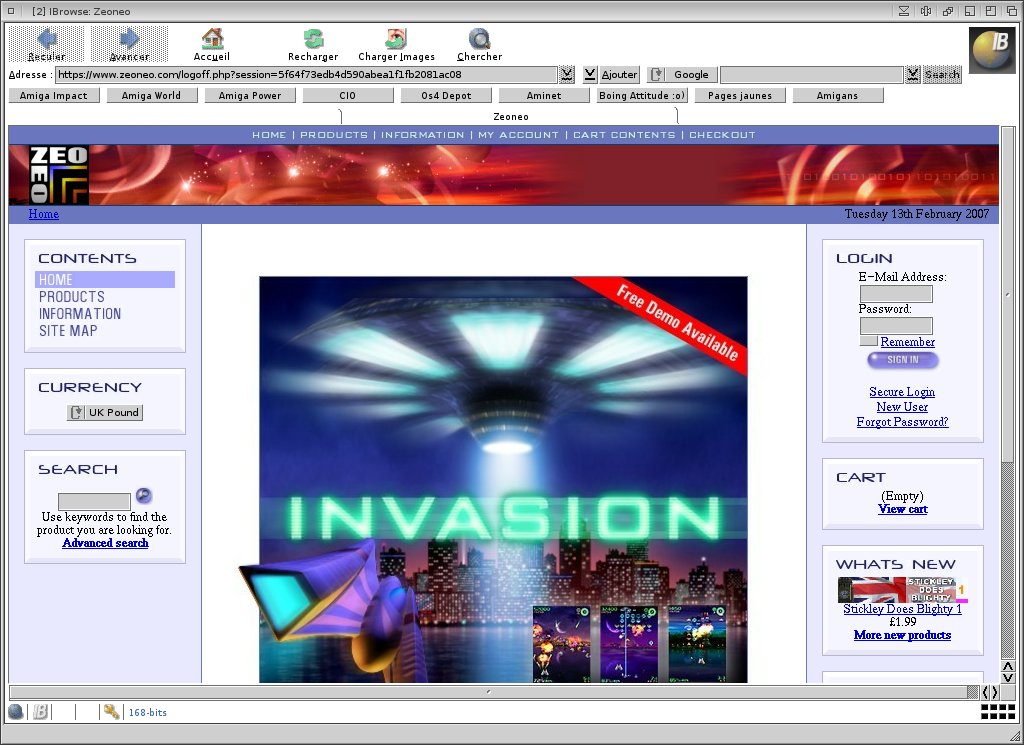Open the search history dropdown arrow
The width and height of the screenshot is (1024, 745).
coord(913,74)
